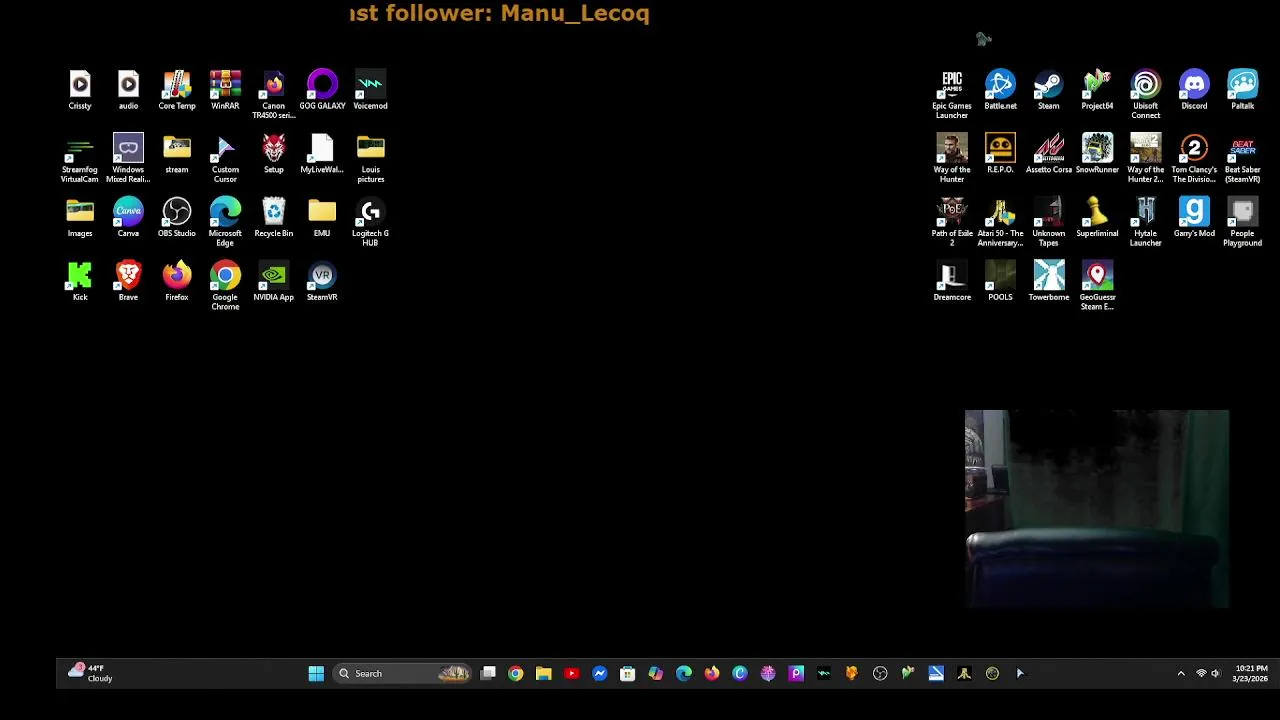Open the Images folder
The height and width of the screenshot is (720, 1280).
pyautogui.click(x=80, y=218)
